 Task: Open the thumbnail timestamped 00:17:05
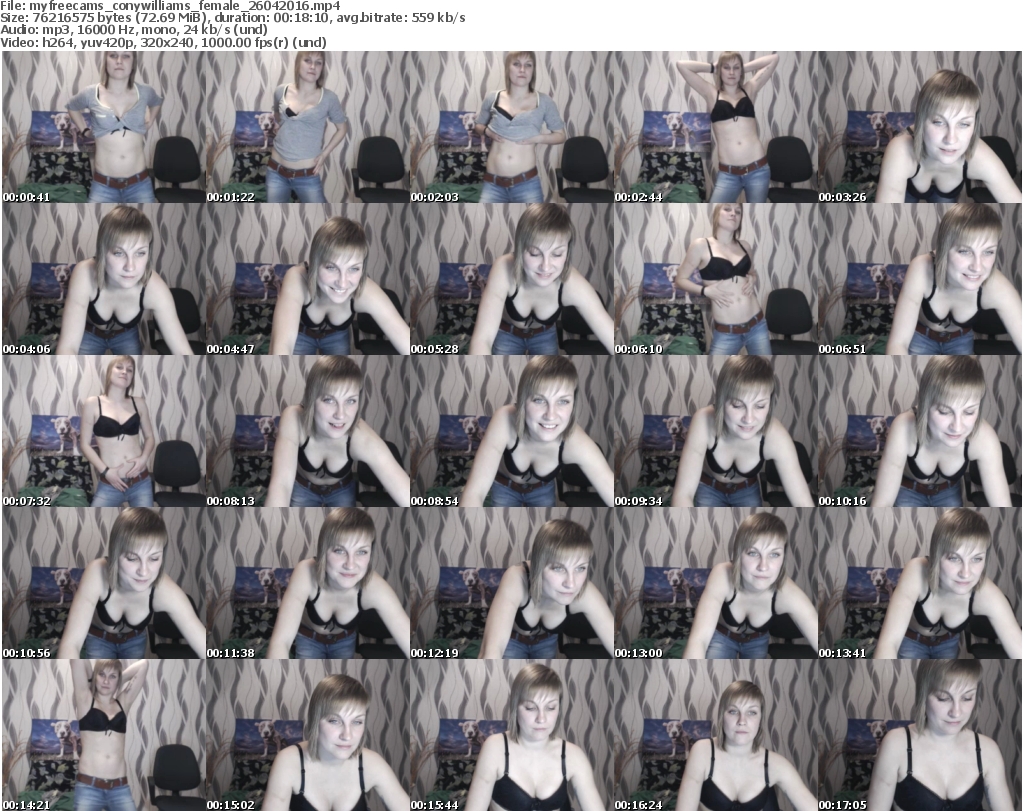[x=919, y=735]
